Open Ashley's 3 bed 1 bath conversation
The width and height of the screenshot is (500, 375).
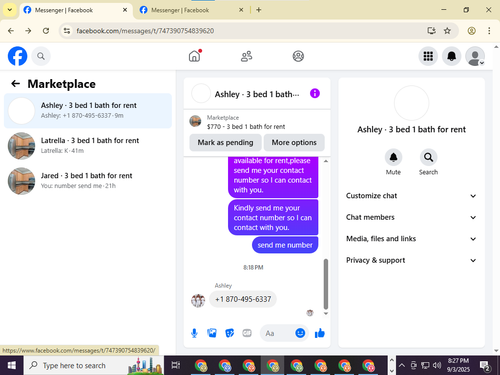tap(88, 111)
